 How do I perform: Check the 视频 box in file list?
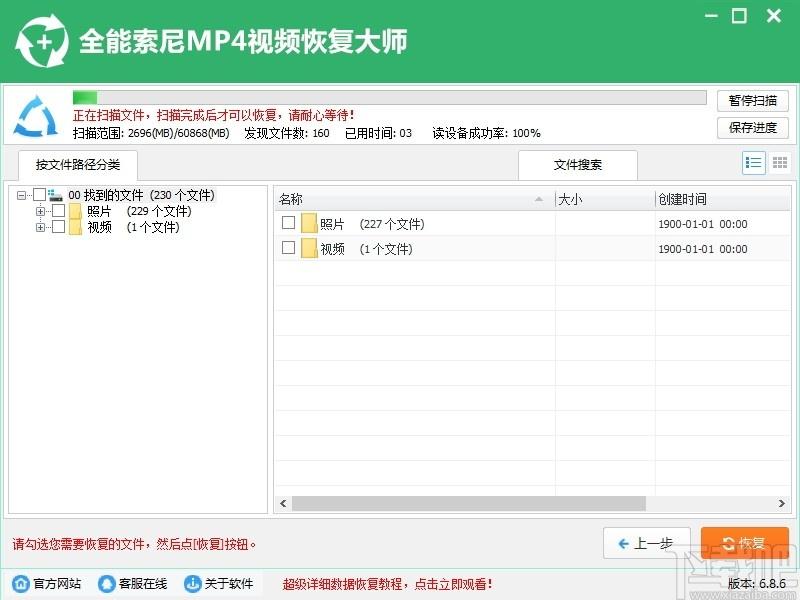point(288,247)
